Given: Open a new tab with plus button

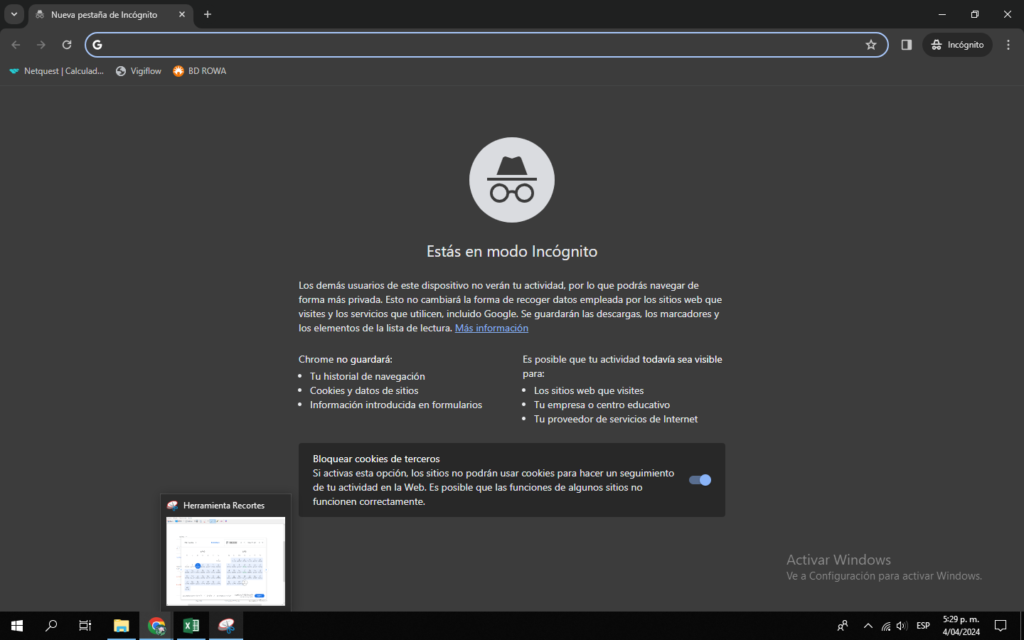Looking at the screenshot, I should [208, 15].
